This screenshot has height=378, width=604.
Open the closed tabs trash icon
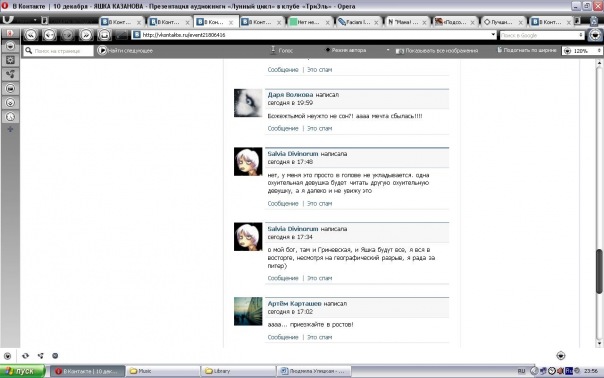click(x=594, y=21)
